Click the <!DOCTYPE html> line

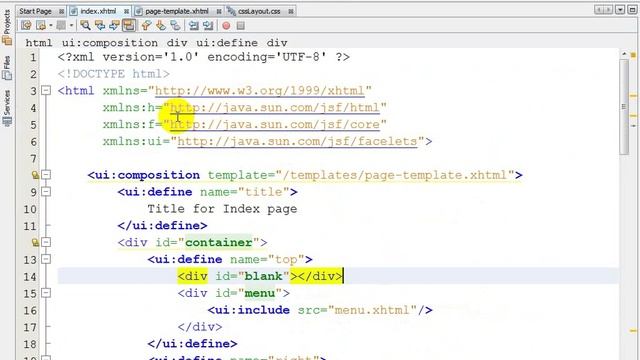(x=113, y=74)
